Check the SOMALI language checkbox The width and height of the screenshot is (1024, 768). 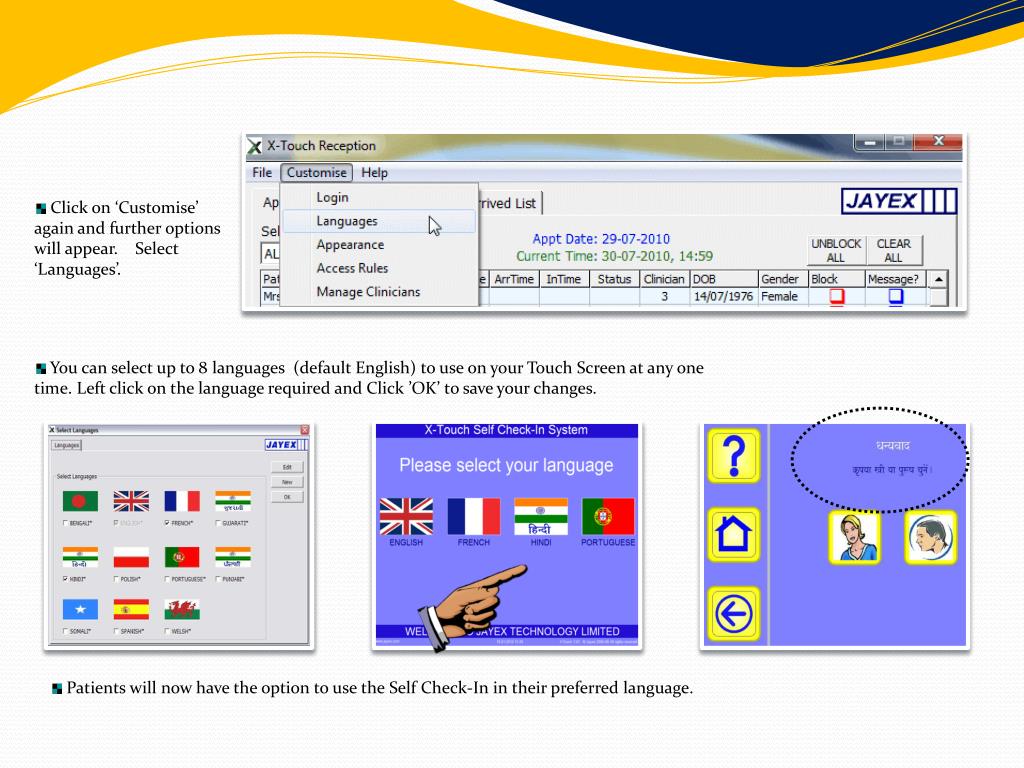(x=65, y=632)
